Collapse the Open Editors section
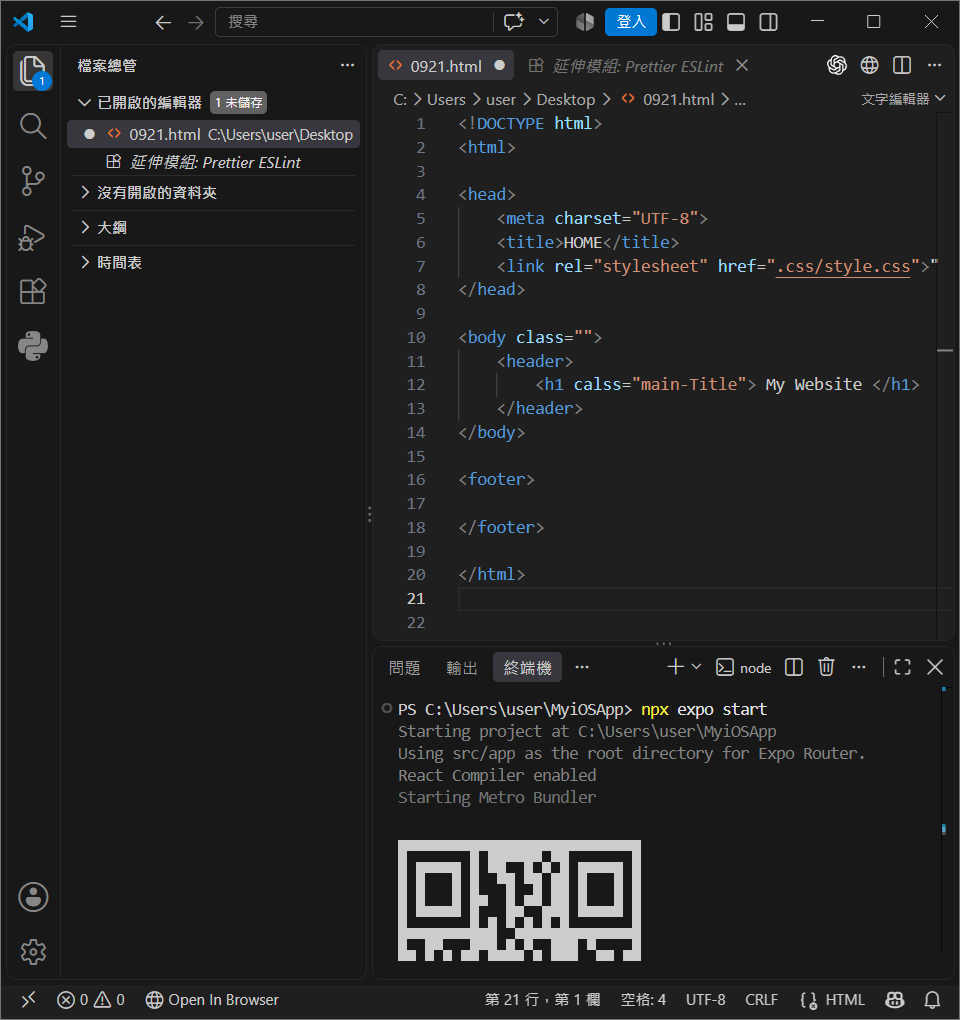 [84, 103]
